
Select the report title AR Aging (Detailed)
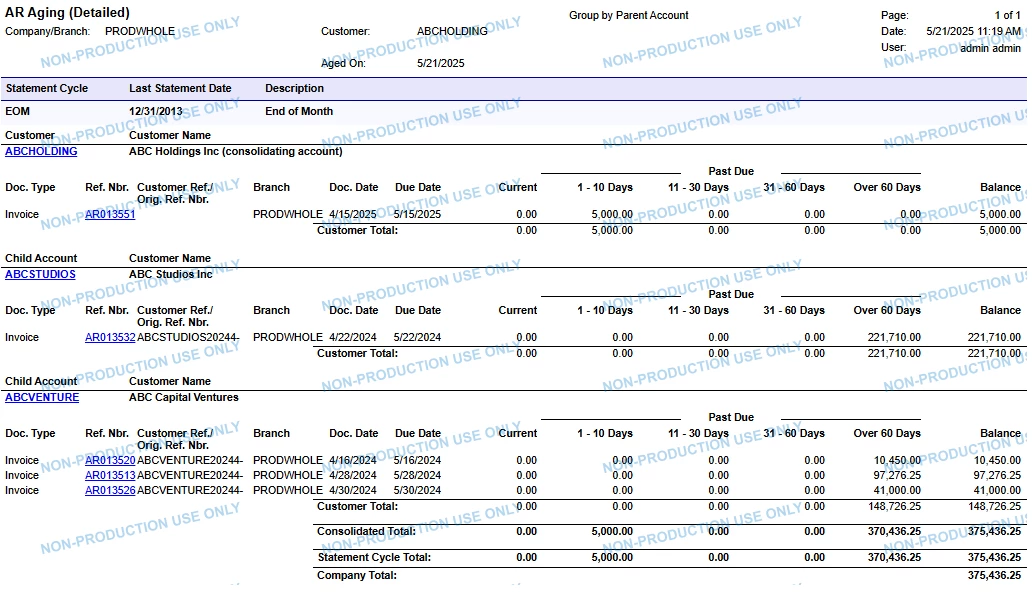pos(67,13)
